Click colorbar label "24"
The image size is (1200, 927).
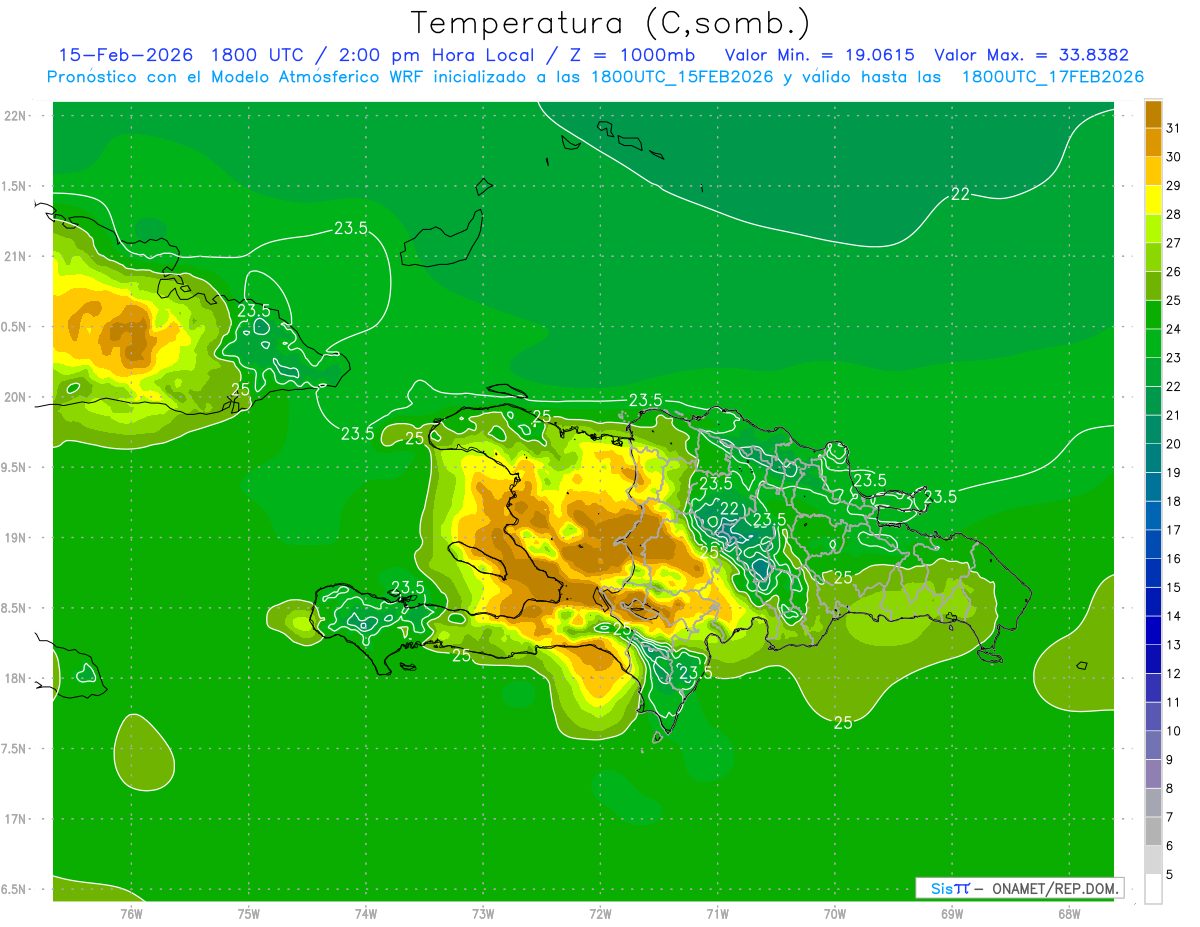pos(1173,328)
